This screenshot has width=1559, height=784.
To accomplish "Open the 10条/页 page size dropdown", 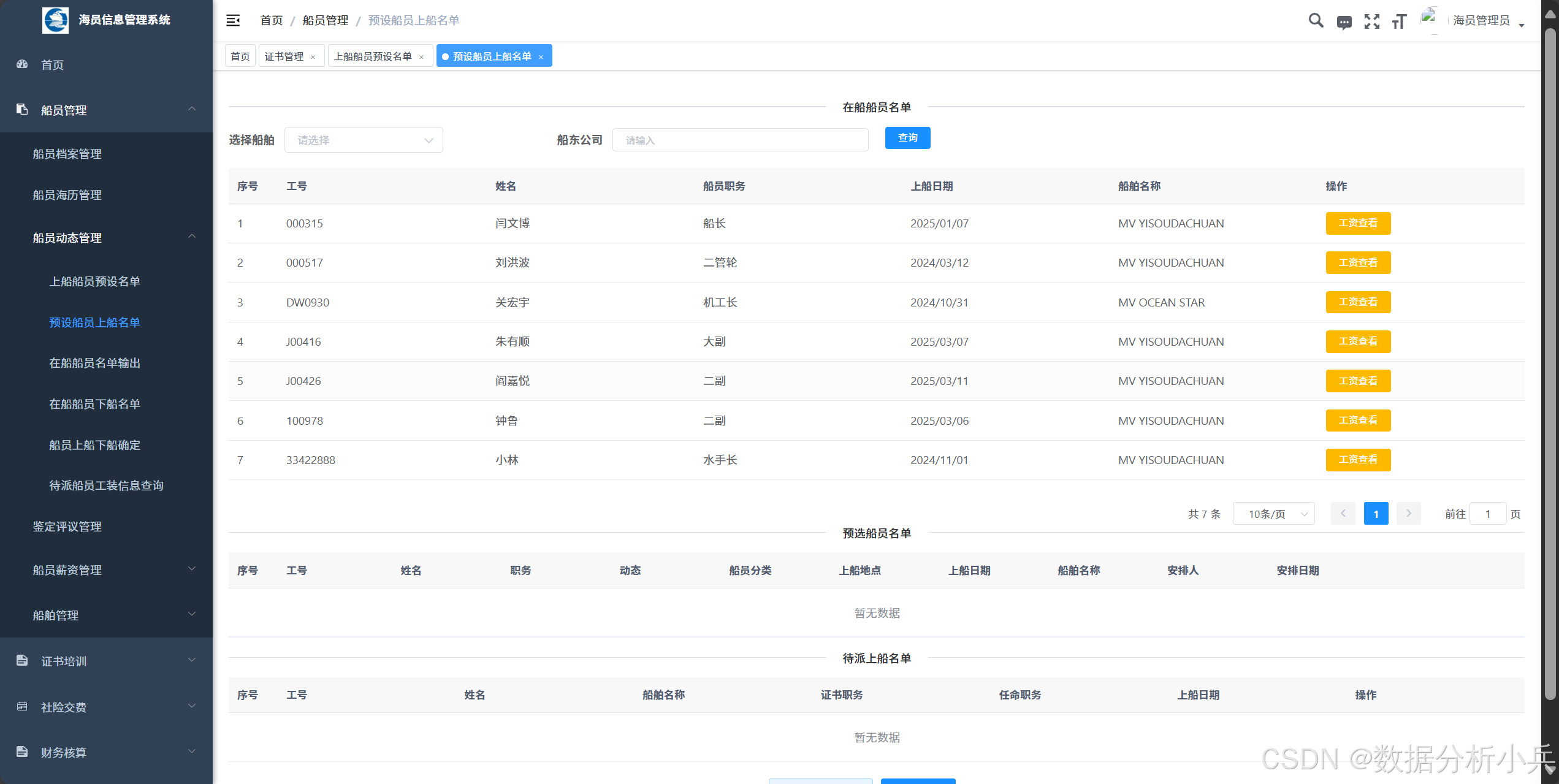I will click(1274, 514).
